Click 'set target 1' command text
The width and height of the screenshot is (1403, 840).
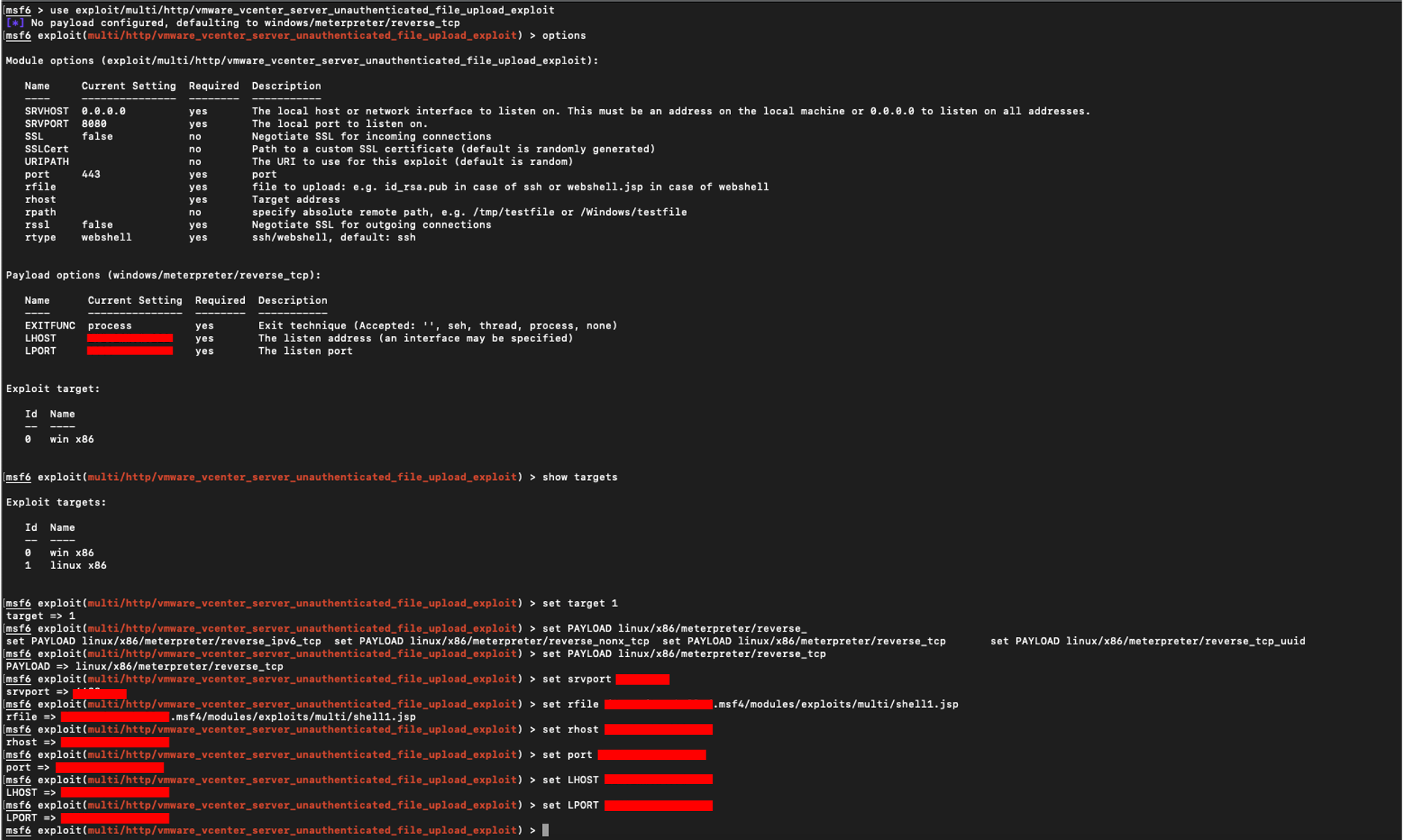(579, 603)
